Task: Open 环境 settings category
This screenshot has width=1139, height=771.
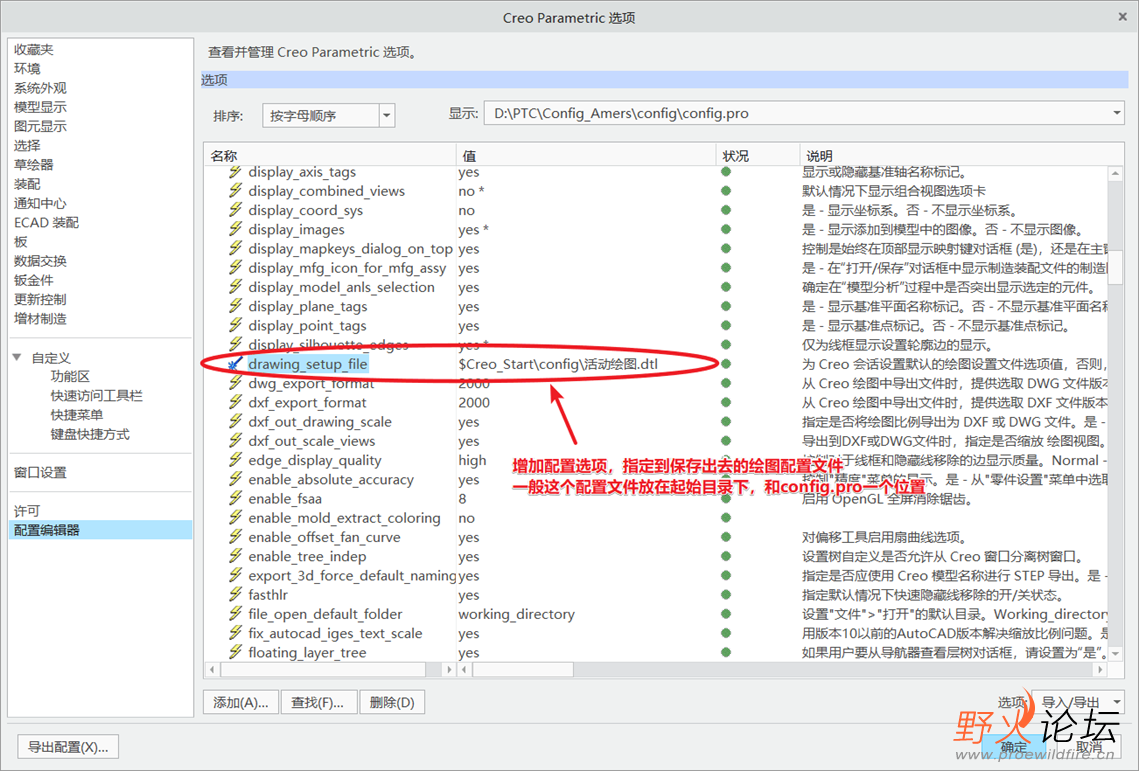Action: (27, 68)
